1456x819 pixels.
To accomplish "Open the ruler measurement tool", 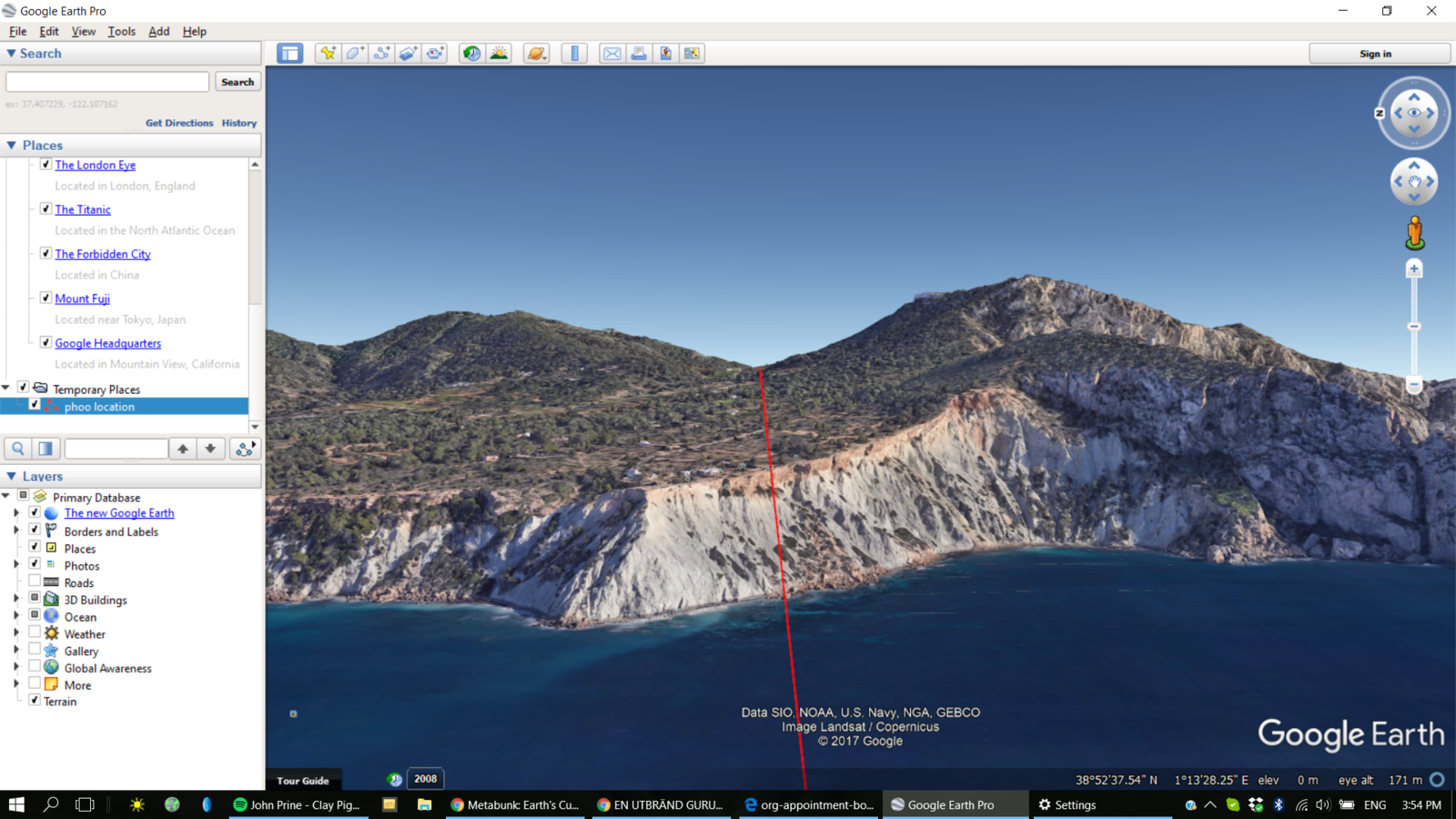I will (x=574, y=54).
